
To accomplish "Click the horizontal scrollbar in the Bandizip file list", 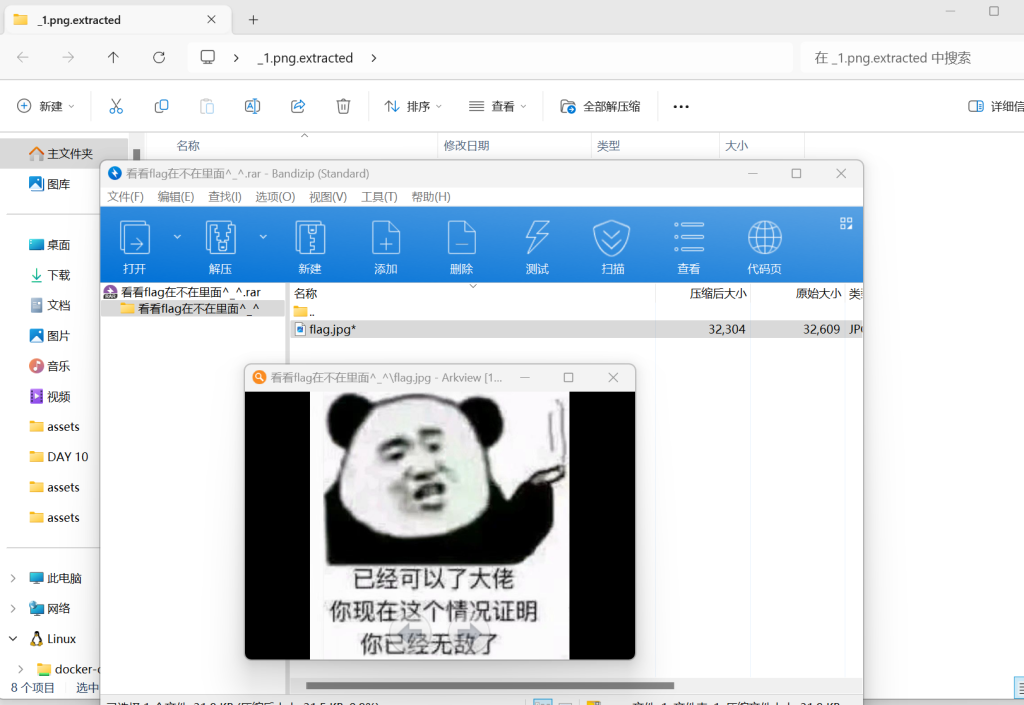I will 490,685.
